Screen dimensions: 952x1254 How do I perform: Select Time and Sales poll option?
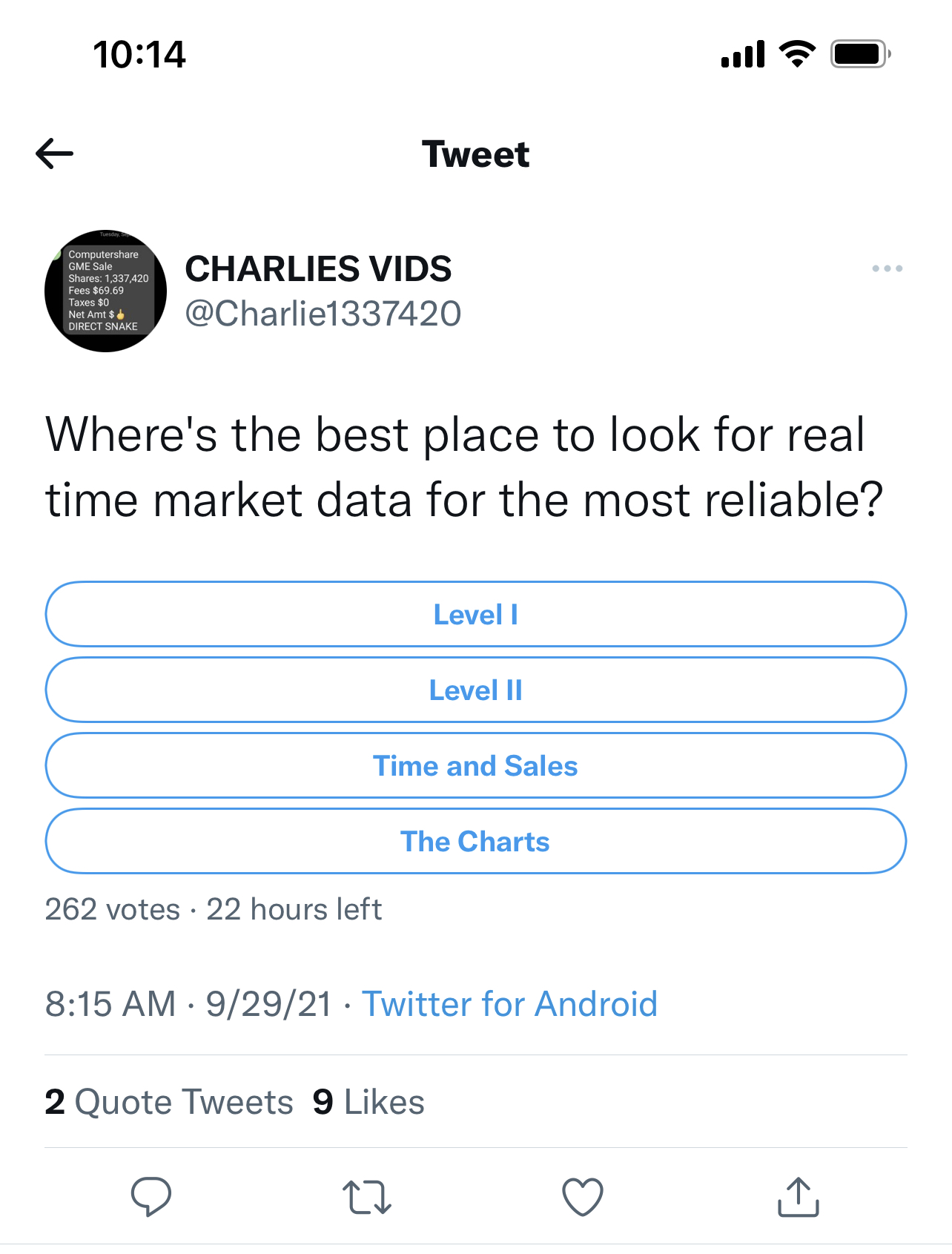476,766
